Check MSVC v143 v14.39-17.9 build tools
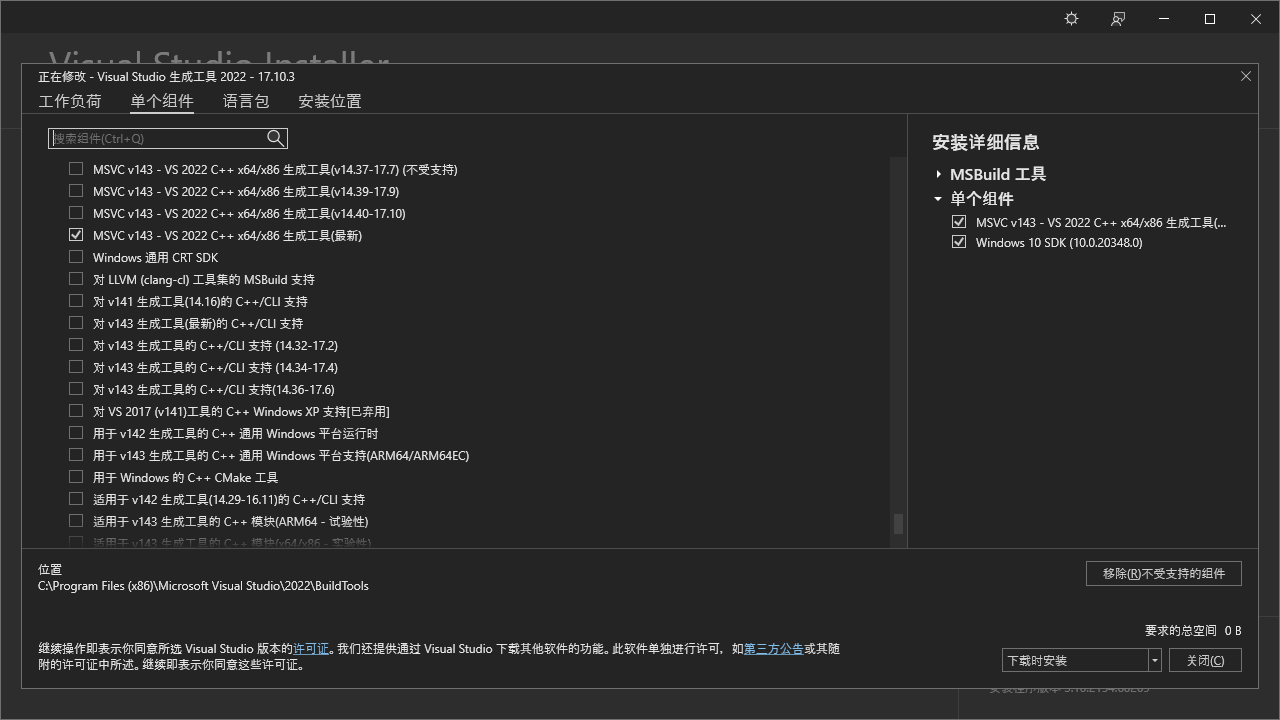1280x720 pixels. (x=76, y=191)
